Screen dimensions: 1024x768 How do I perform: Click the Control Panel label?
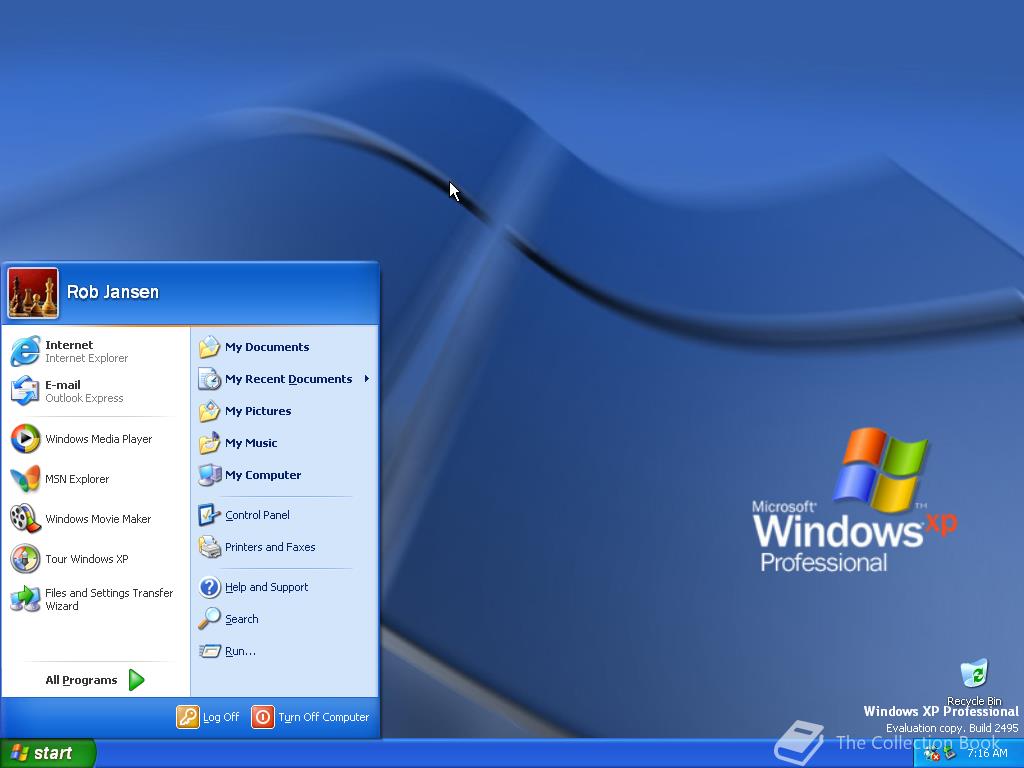coord(257,515)
